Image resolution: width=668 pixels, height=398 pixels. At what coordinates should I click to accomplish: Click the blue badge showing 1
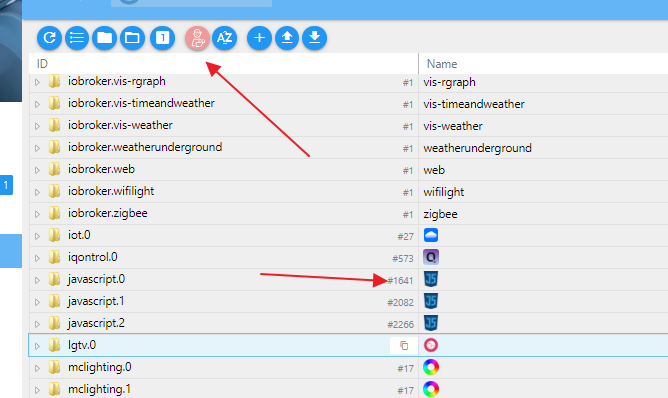coord(6,185)
